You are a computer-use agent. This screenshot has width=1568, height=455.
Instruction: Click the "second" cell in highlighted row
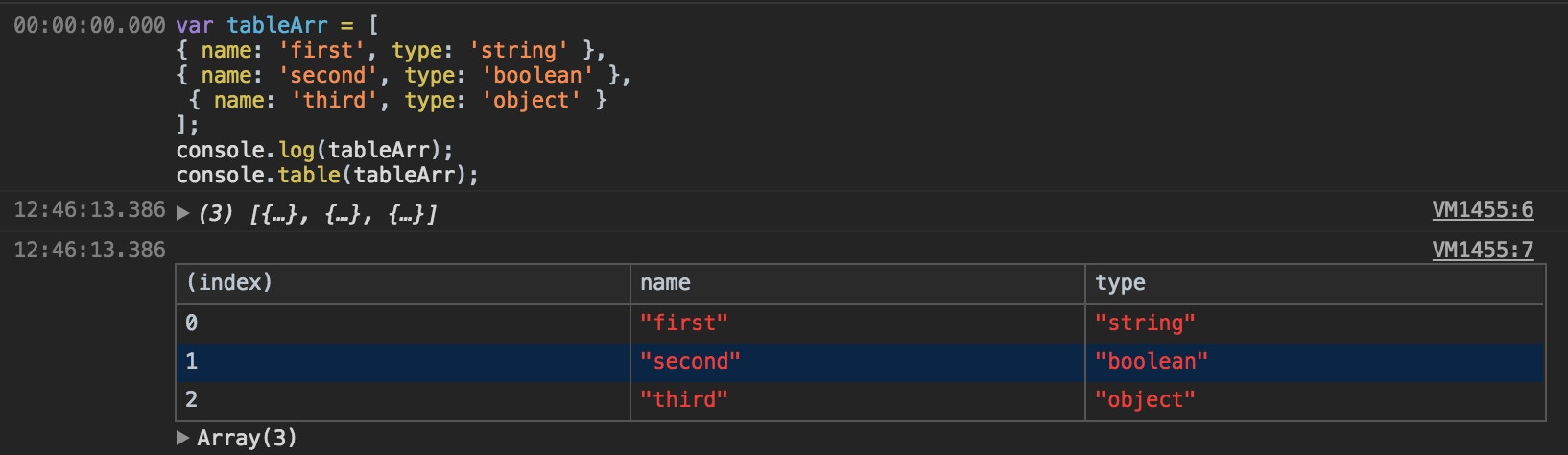690,362
